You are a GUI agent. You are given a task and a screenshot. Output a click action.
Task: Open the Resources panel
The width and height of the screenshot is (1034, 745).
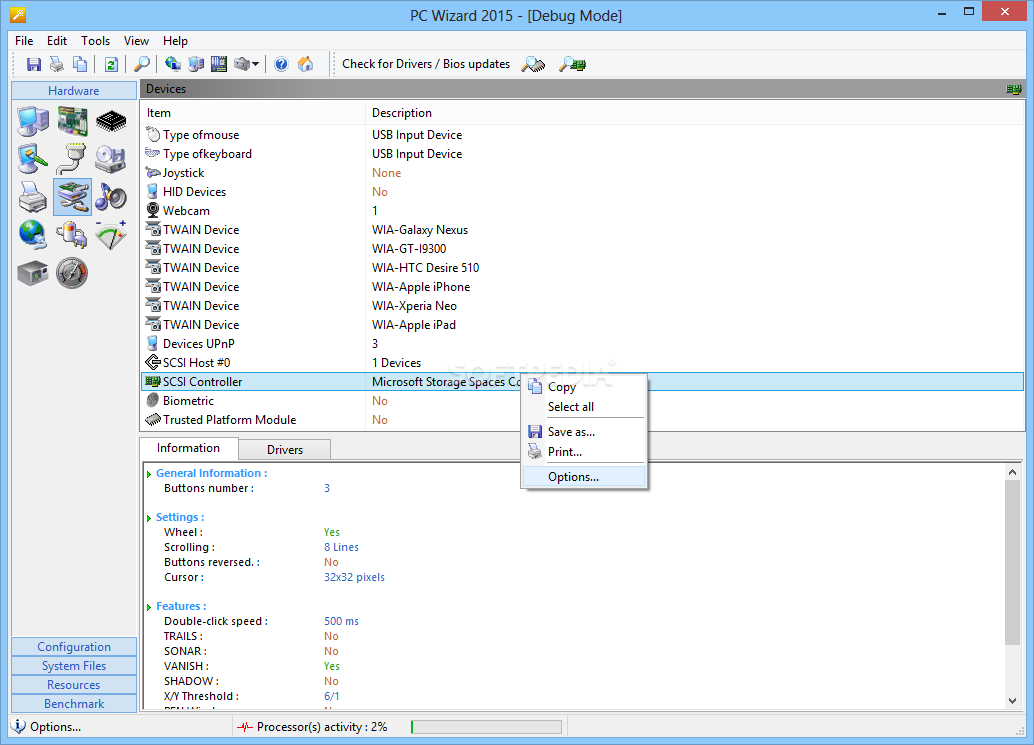pos(74,685)
